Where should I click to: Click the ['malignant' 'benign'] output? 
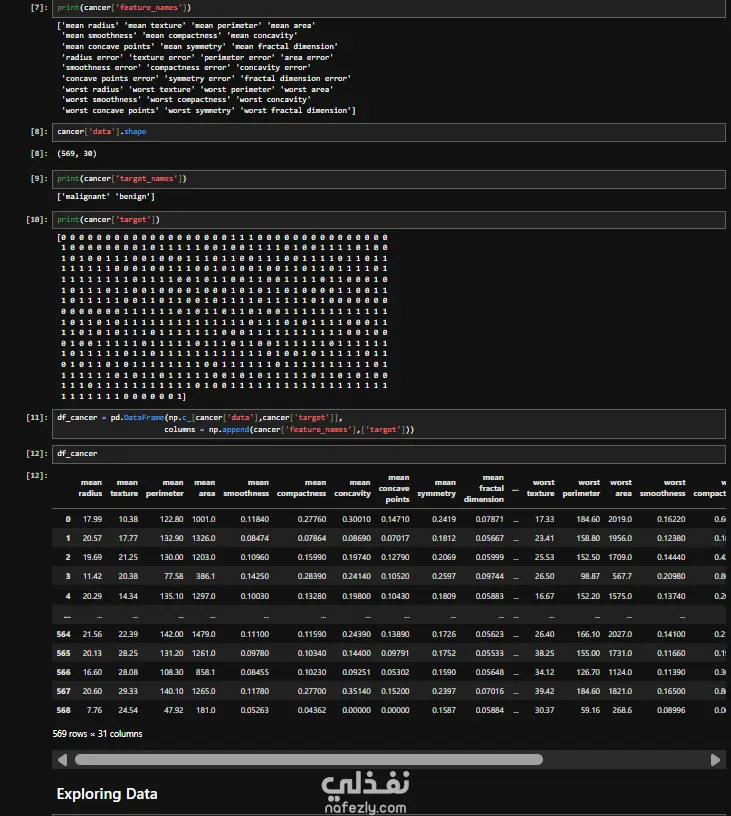[106, 197]
